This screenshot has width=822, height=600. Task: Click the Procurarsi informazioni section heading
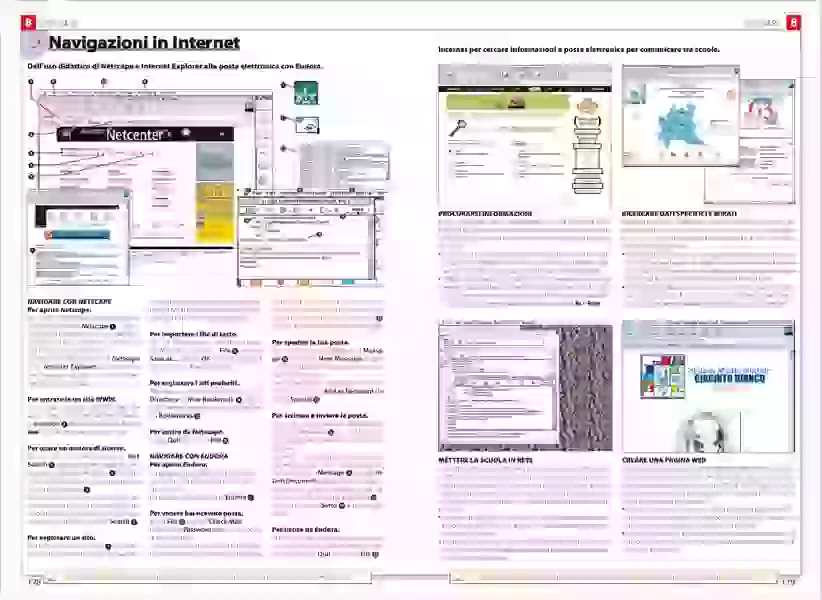(485, 214)
